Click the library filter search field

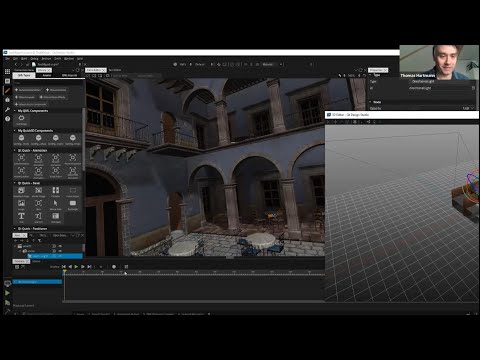[47, 83]
